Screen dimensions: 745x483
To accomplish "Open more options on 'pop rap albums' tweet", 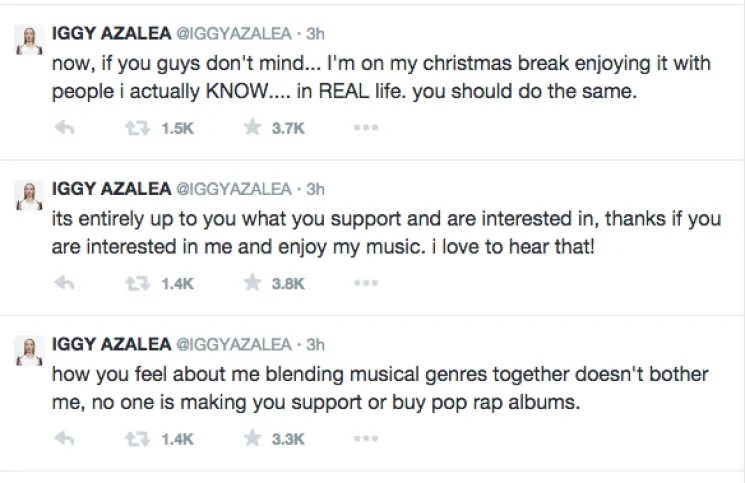I will click(366, 438).
